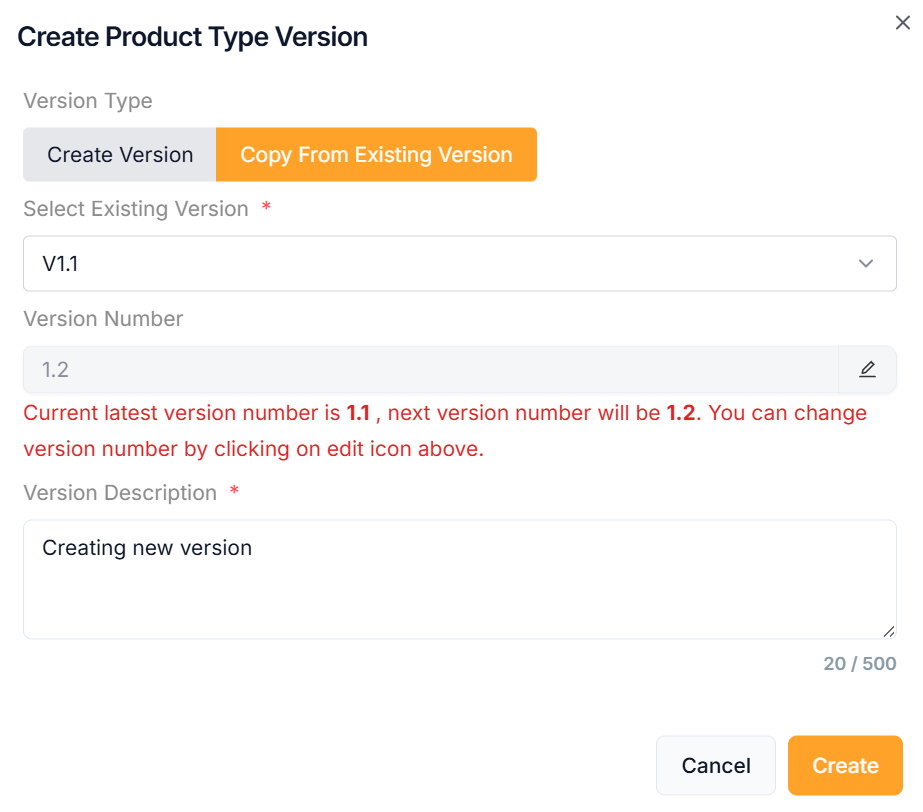The height and width of the screenshot is (812, 923).
Task: Click inside the Version Description text area
Action: coord(459,590)
